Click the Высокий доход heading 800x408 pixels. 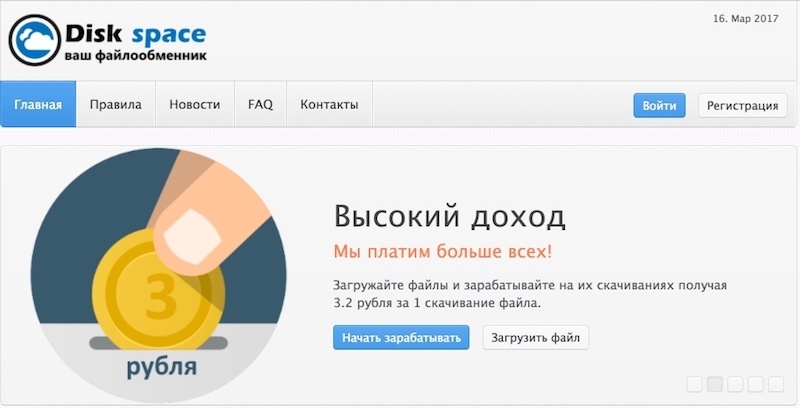click(449, 216)
